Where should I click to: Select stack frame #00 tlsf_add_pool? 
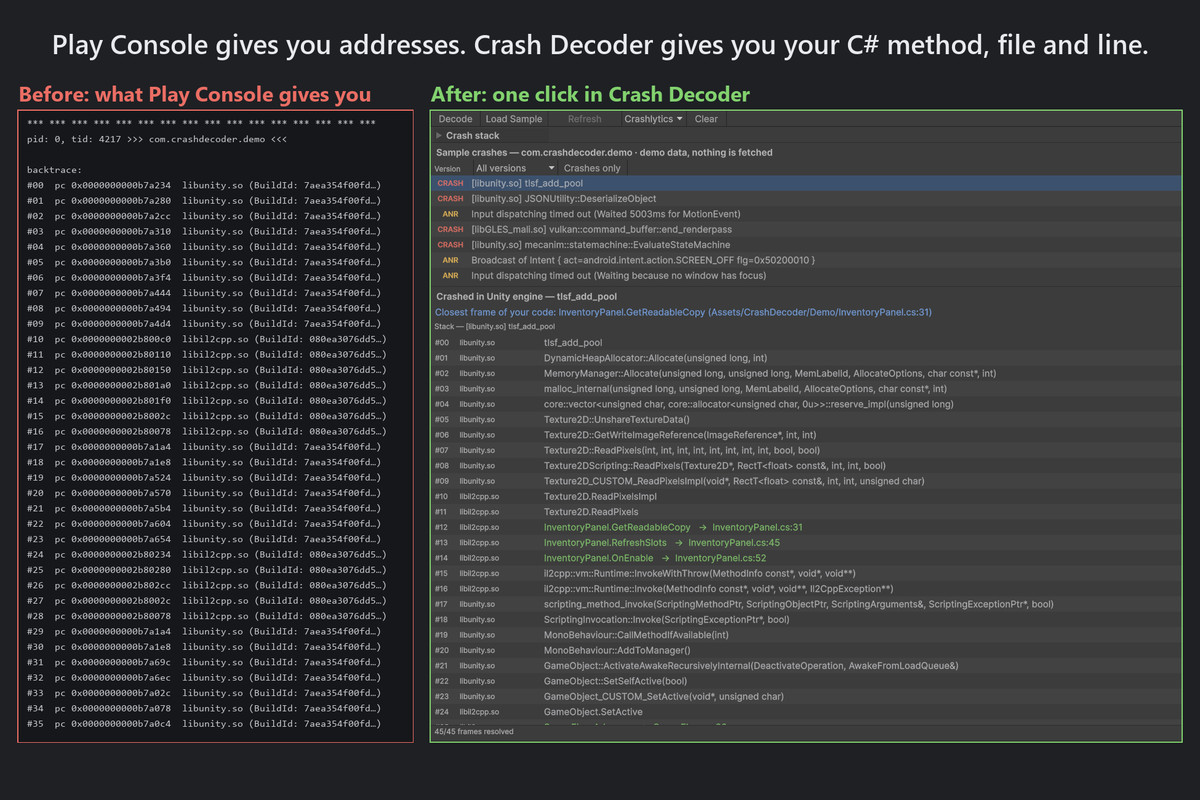click(x=807, y=342)
